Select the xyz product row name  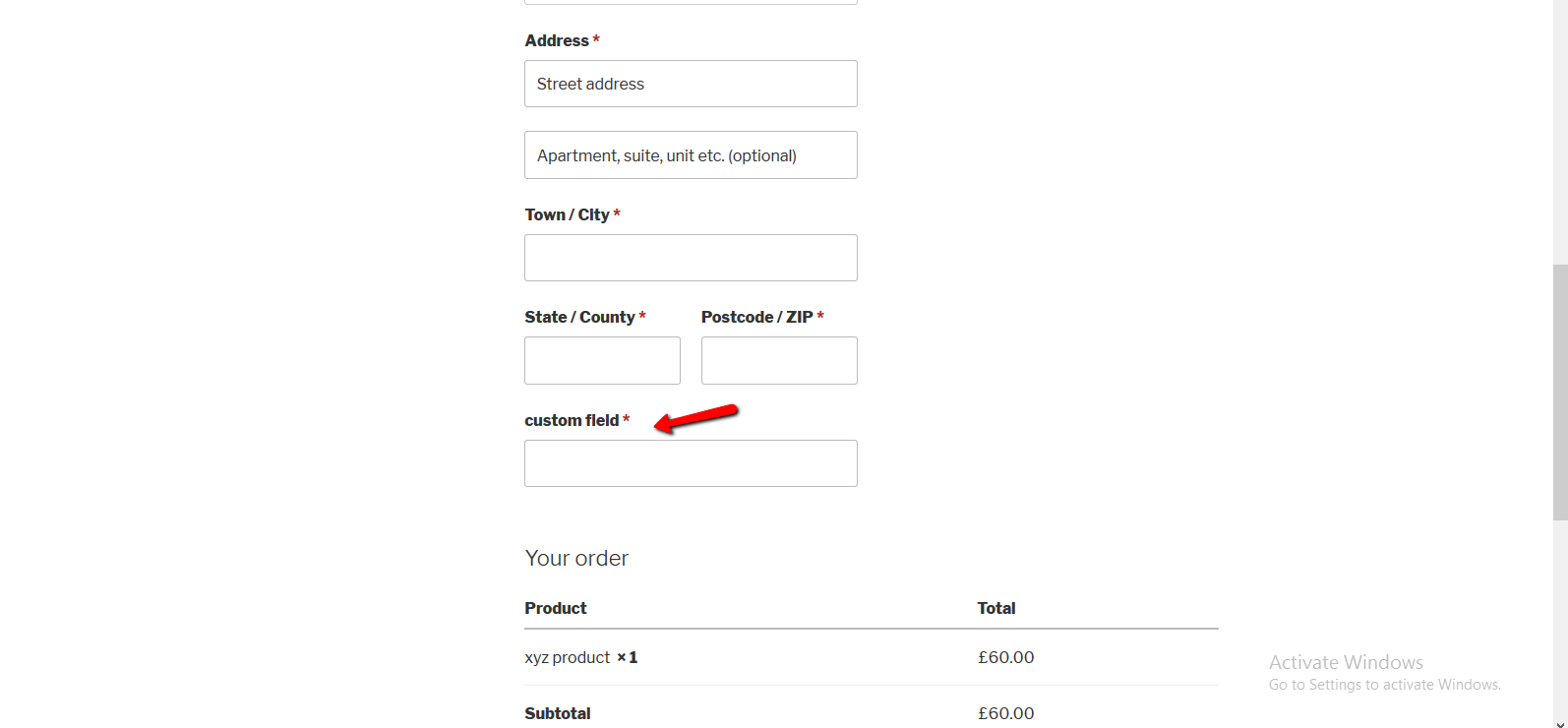tap(568, 657)
